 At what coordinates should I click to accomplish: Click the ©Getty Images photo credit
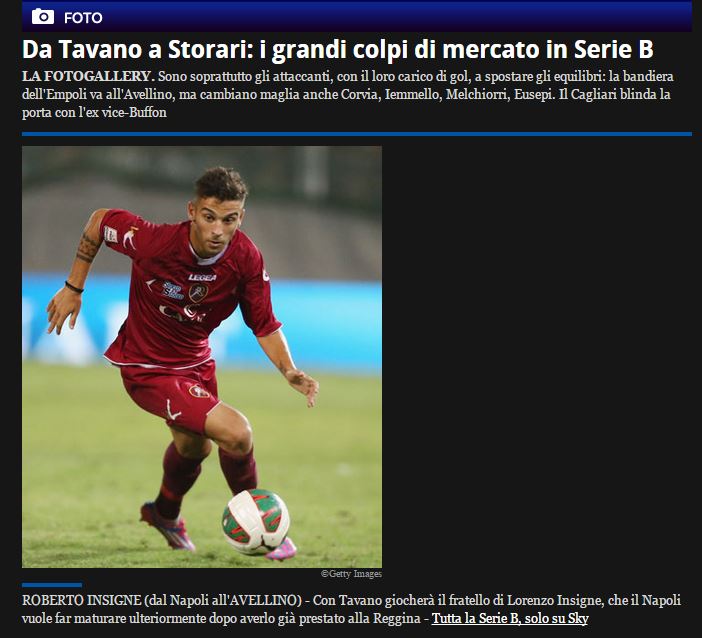coord(351,574)
